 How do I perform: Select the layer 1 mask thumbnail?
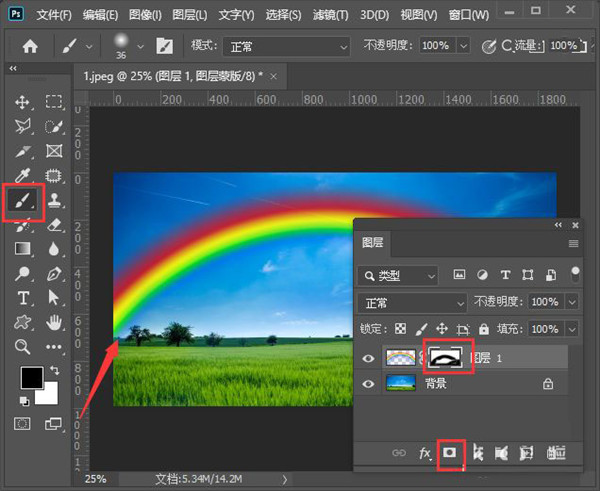[x=449, y=356]
